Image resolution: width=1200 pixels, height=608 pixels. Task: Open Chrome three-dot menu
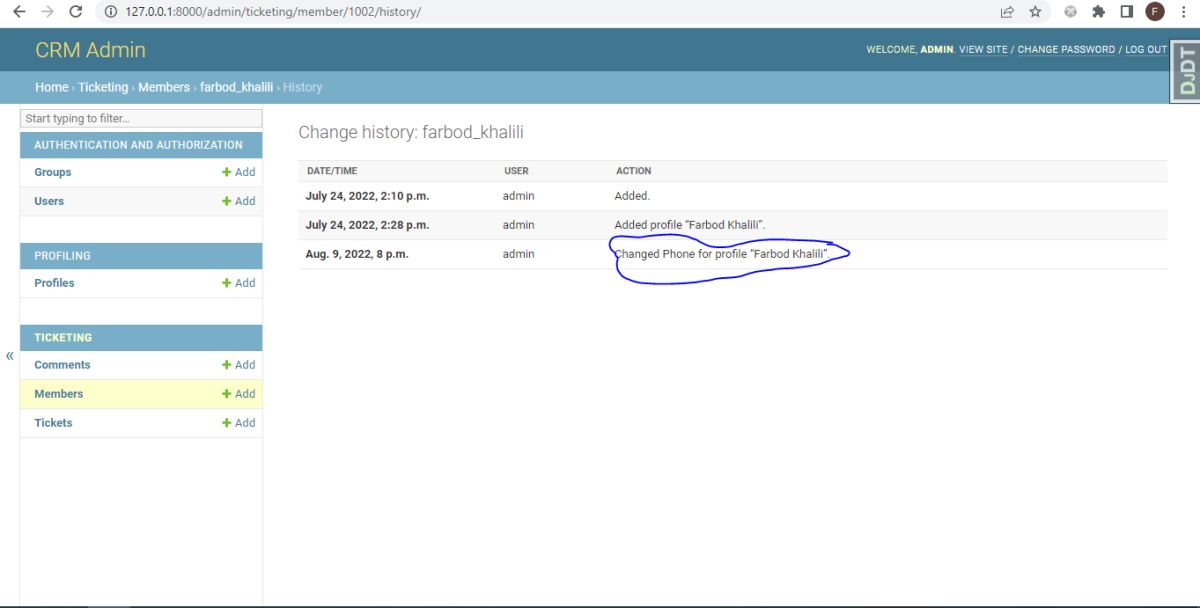click(x=1183, y=12)
